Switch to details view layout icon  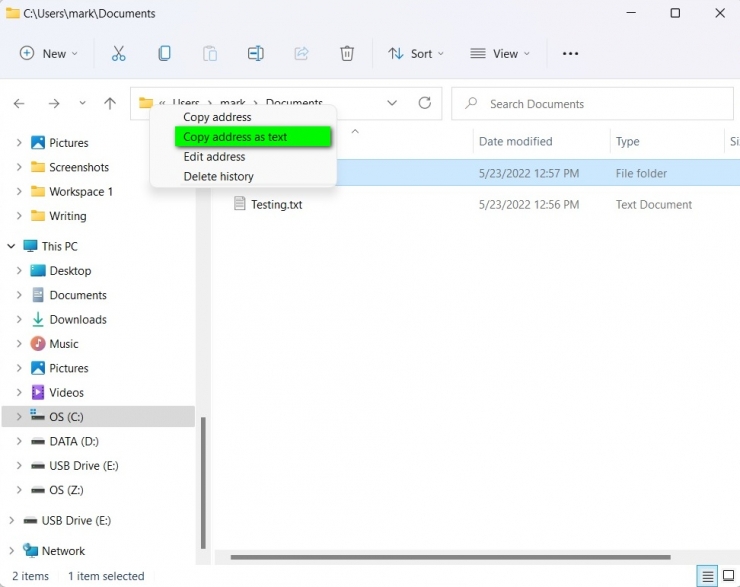coord(707,576)
